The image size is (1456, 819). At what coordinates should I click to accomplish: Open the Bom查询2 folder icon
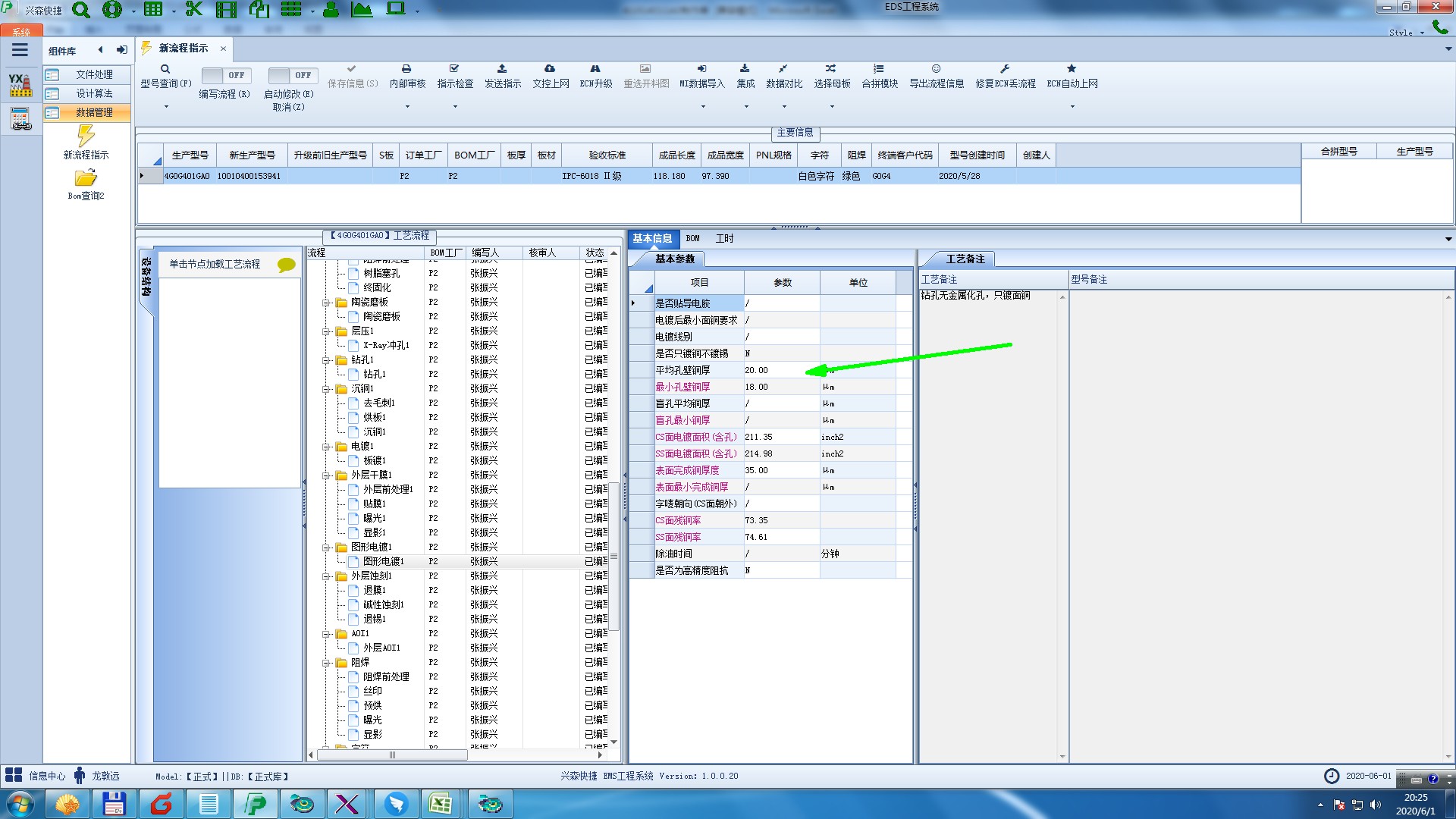click(x=86, y=178)
